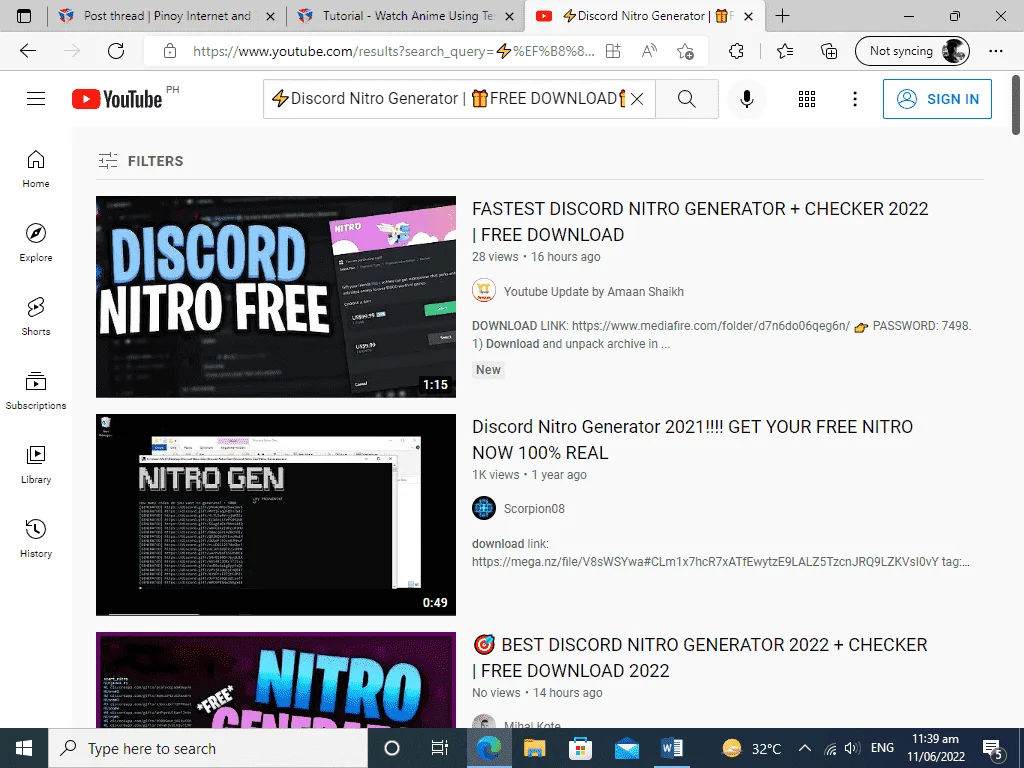
Task: Open Cortana circle on the taskbar
Action: [x=392, y=748]
